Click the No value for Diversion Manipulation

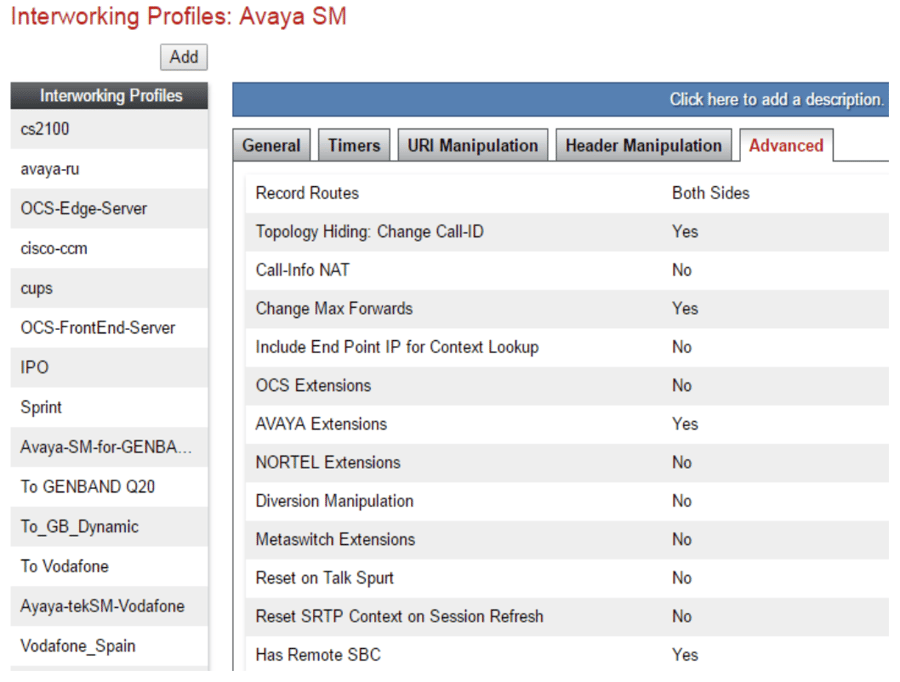click(x=682, y=501)
